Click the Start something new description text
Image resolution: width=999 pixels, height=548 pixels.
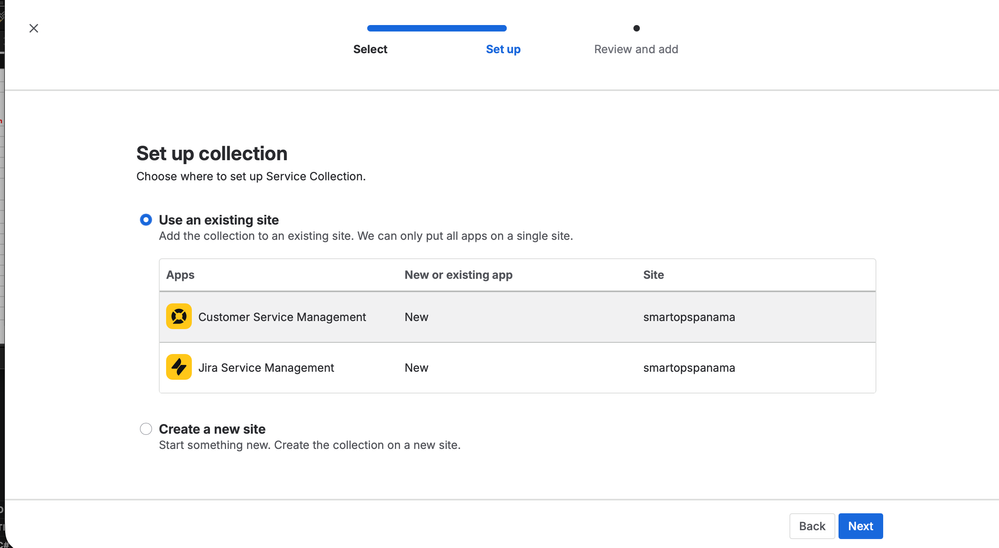(x=310, y=445)
